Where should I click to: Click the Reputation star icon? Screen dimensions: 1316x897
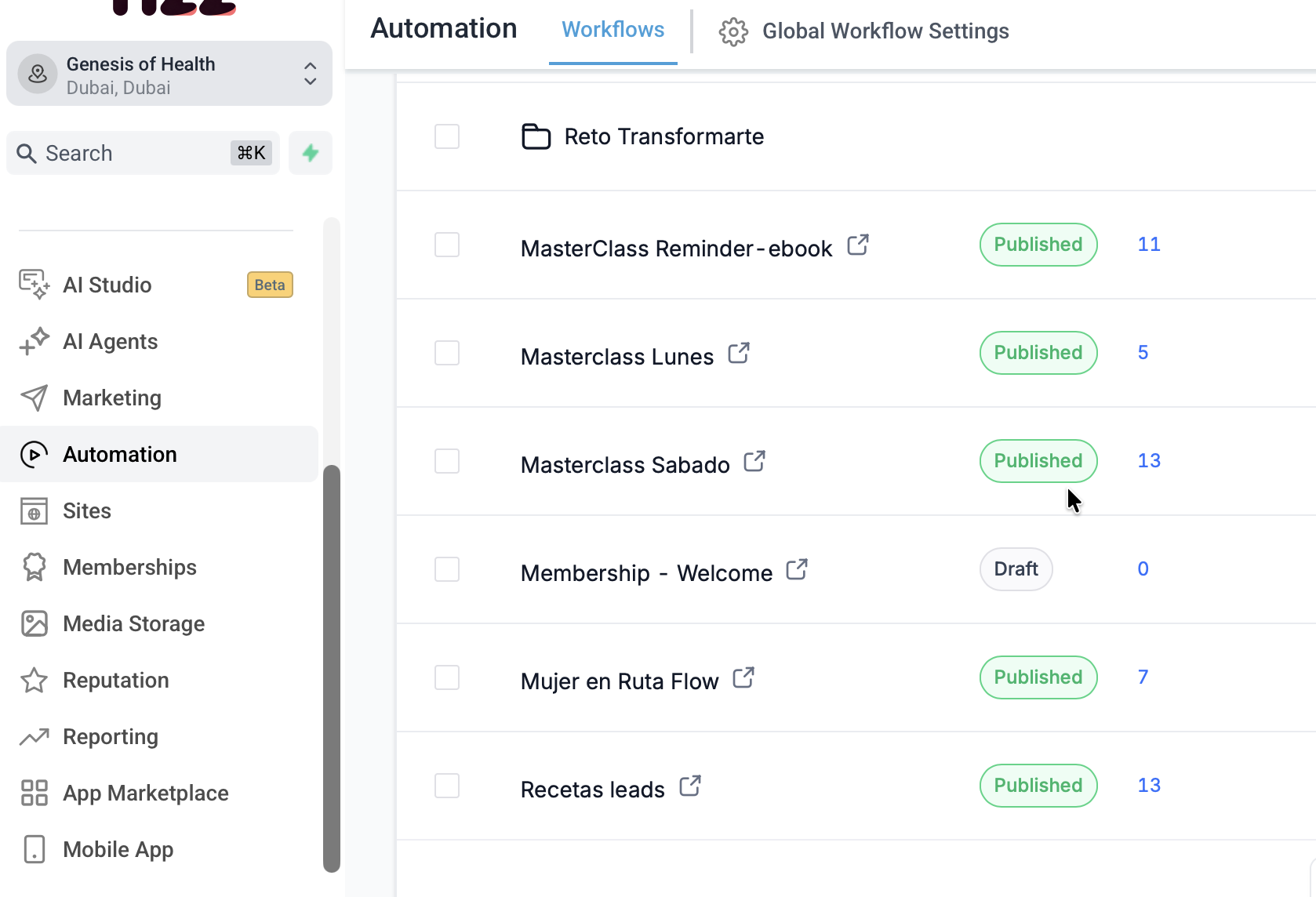tap(34, 680)
